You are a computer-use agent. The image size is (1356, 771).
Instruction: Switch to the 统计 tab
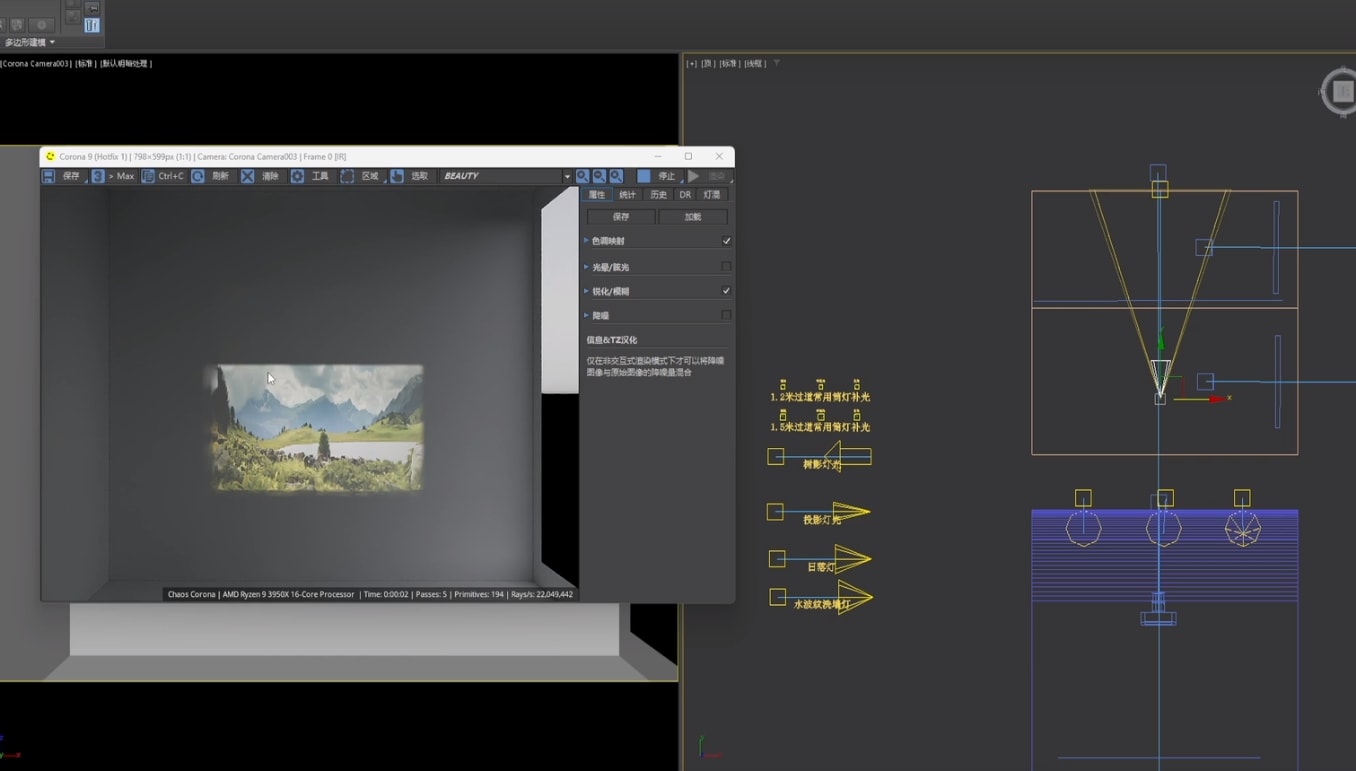(627, 195)
